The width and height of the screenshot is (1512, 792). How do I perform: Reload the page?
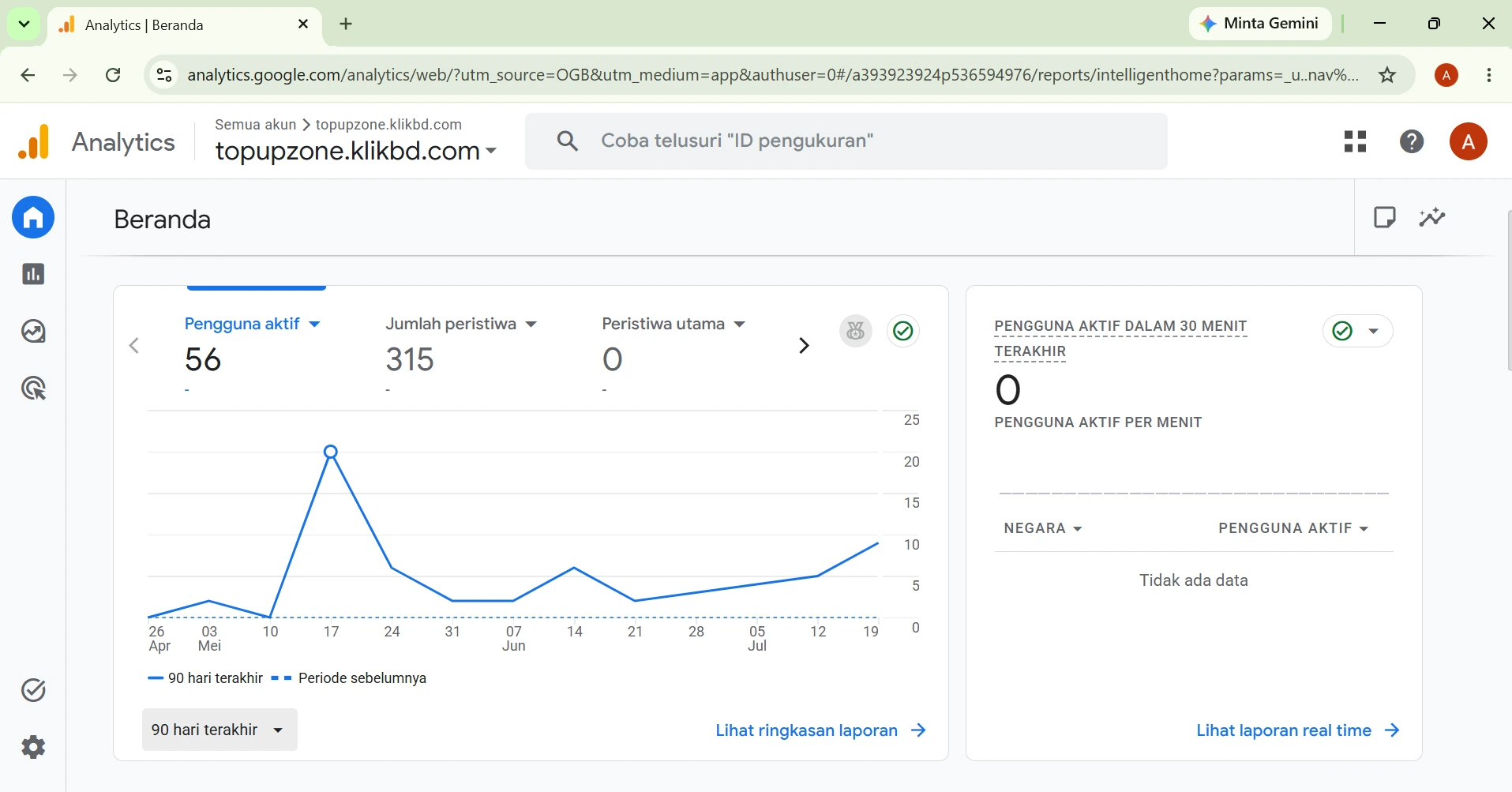click(x=113, y=75)
